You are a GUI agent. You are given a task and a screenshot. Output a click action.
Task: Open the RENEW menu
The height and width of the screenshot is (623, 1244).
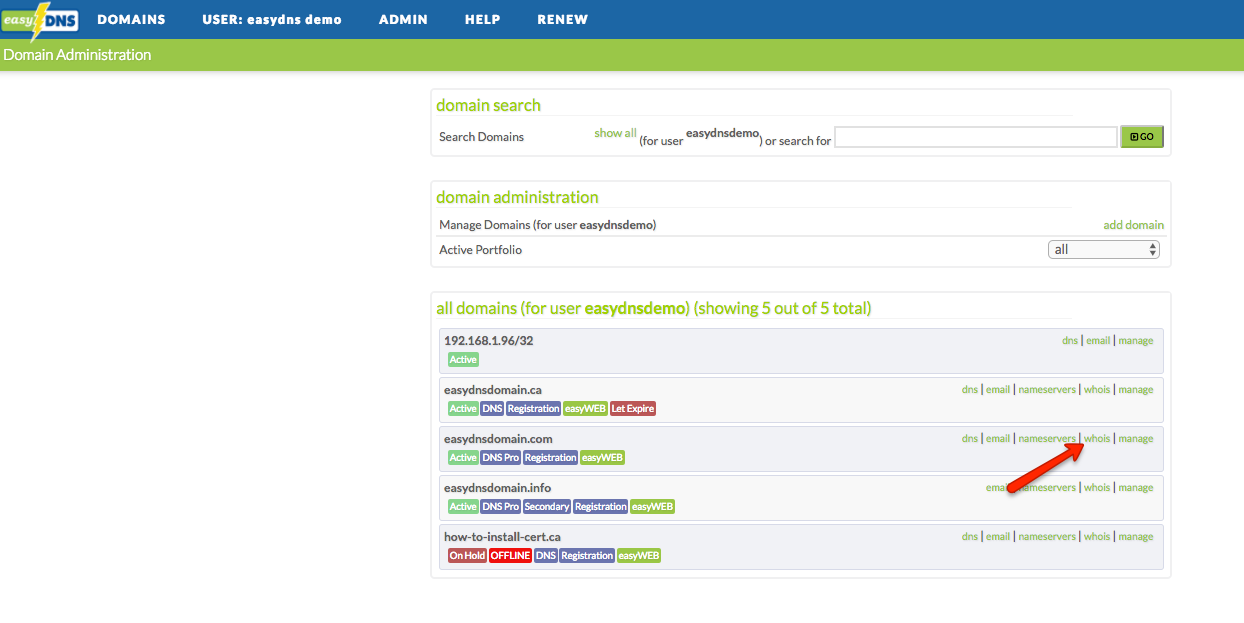[x=562, y=20]
